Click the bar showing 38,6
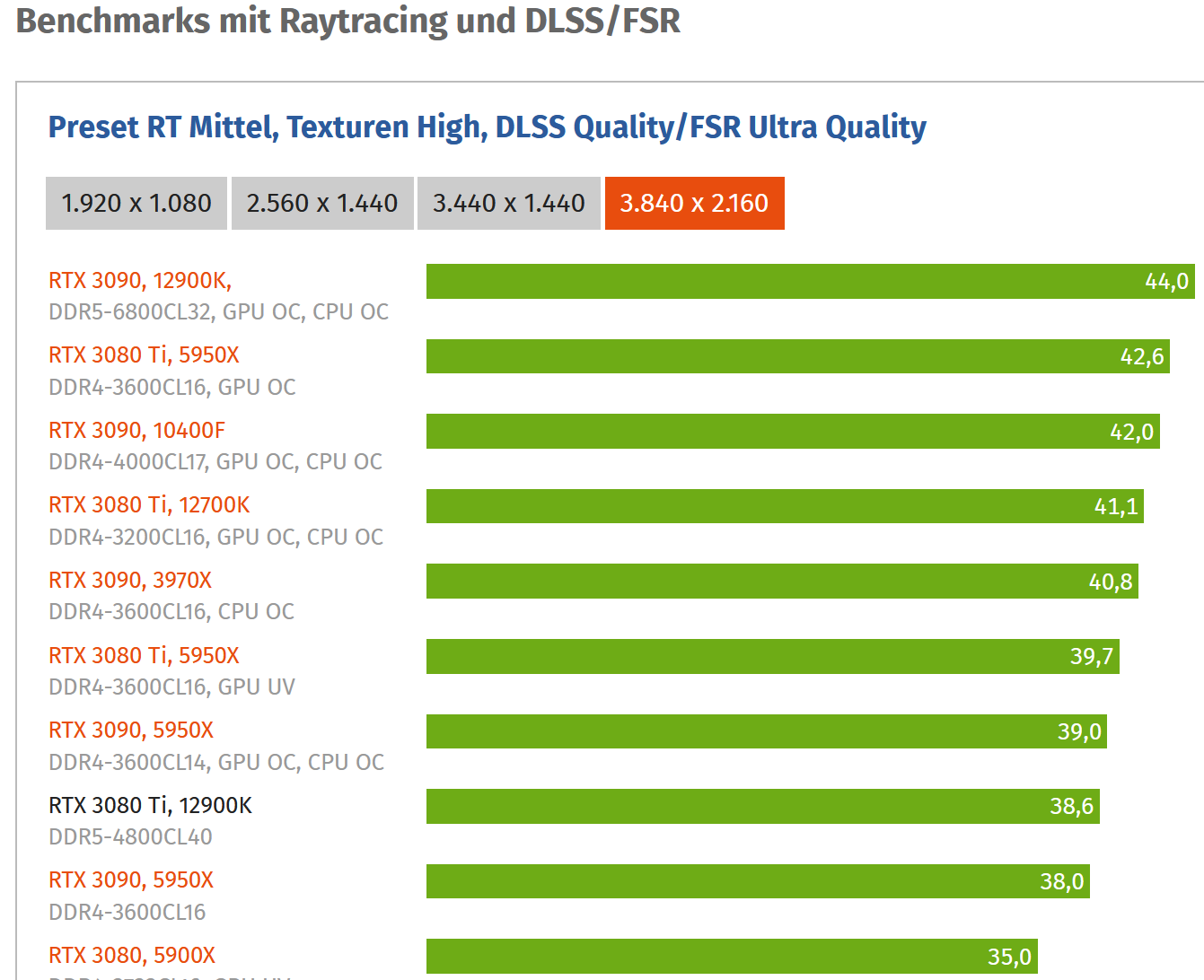This screenshot has width=1204, height=980. pos(763,807)
